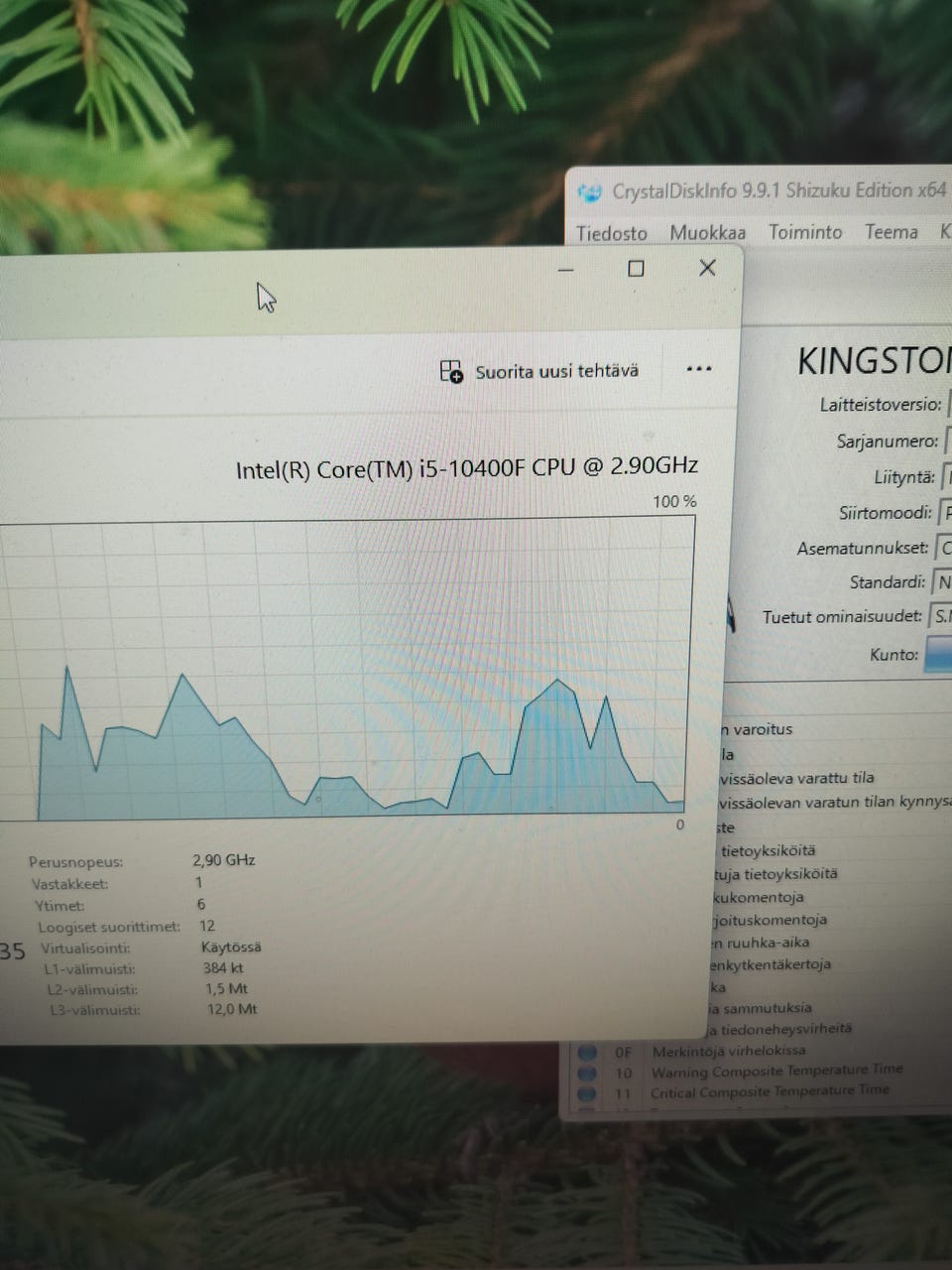Click blue status dot on row 11
Image resolution: width=952 pixels, height=1270 pixels.
(x=587, y=1093)
